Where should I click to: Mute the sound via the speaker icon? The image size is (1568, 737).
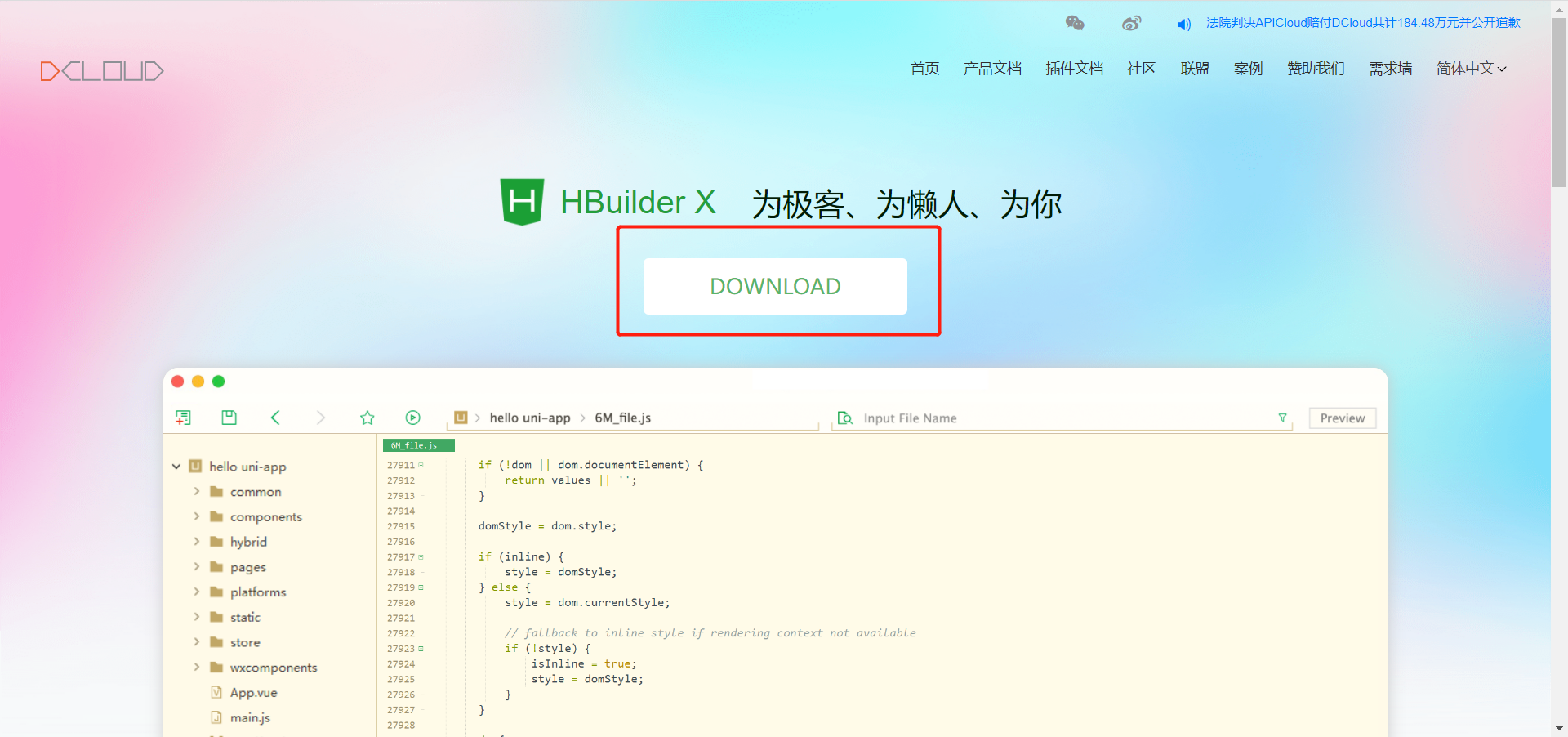1183,24
